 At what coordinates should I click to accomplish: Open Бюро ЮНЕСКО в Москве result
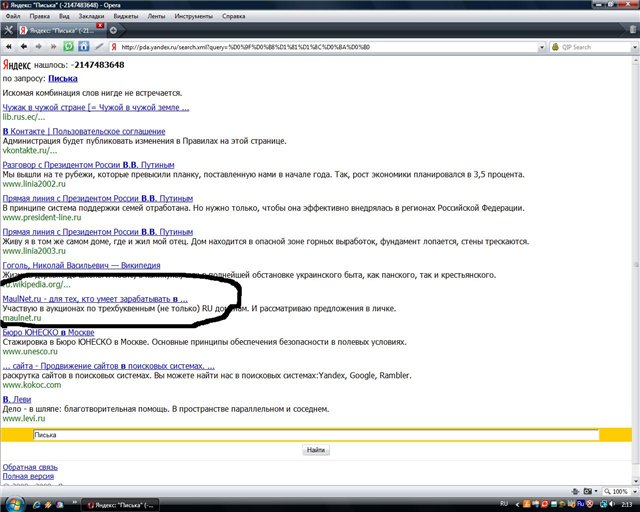(x=48, y=331)
